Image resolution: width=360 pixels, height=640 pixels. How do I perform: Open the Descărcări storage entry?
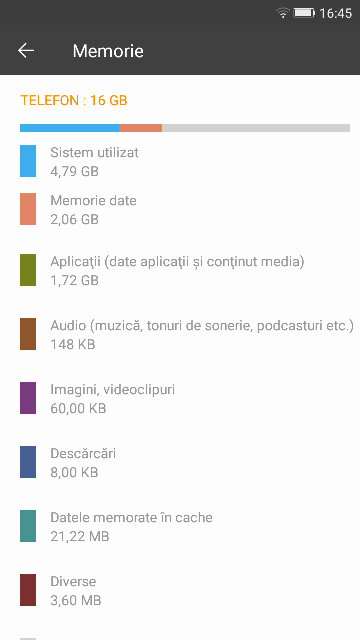(x=180, y=462)
